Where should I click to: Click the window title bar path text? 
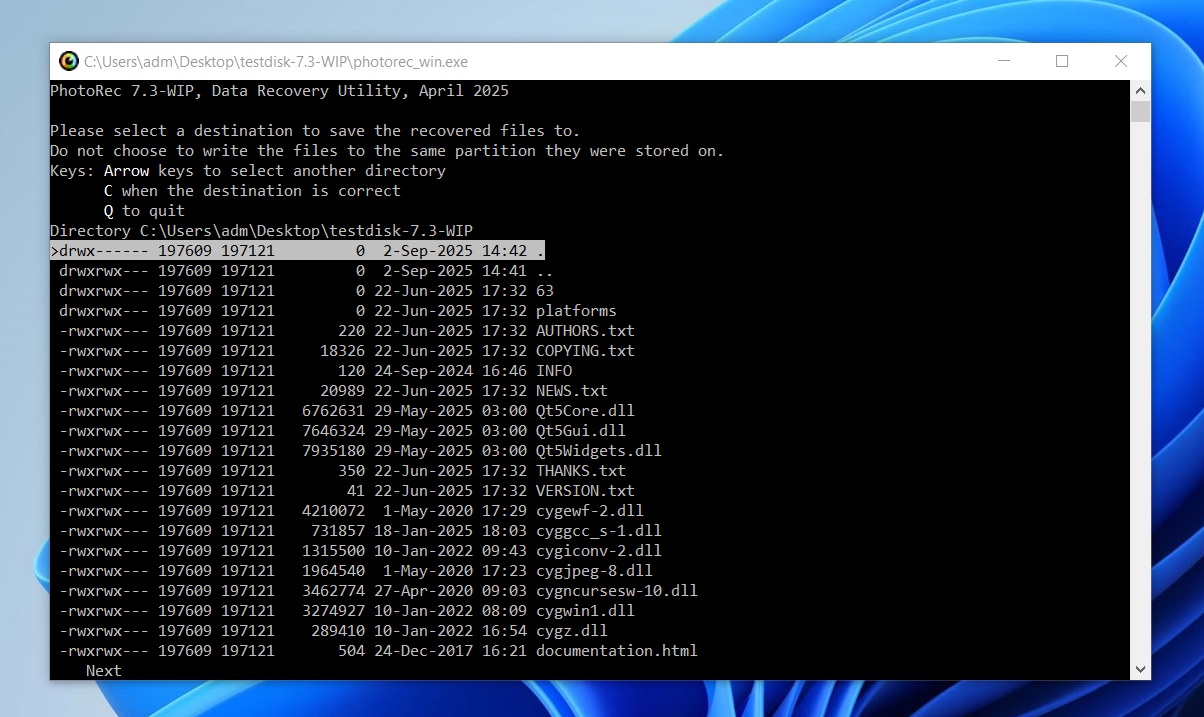click(x=276, y=62)
